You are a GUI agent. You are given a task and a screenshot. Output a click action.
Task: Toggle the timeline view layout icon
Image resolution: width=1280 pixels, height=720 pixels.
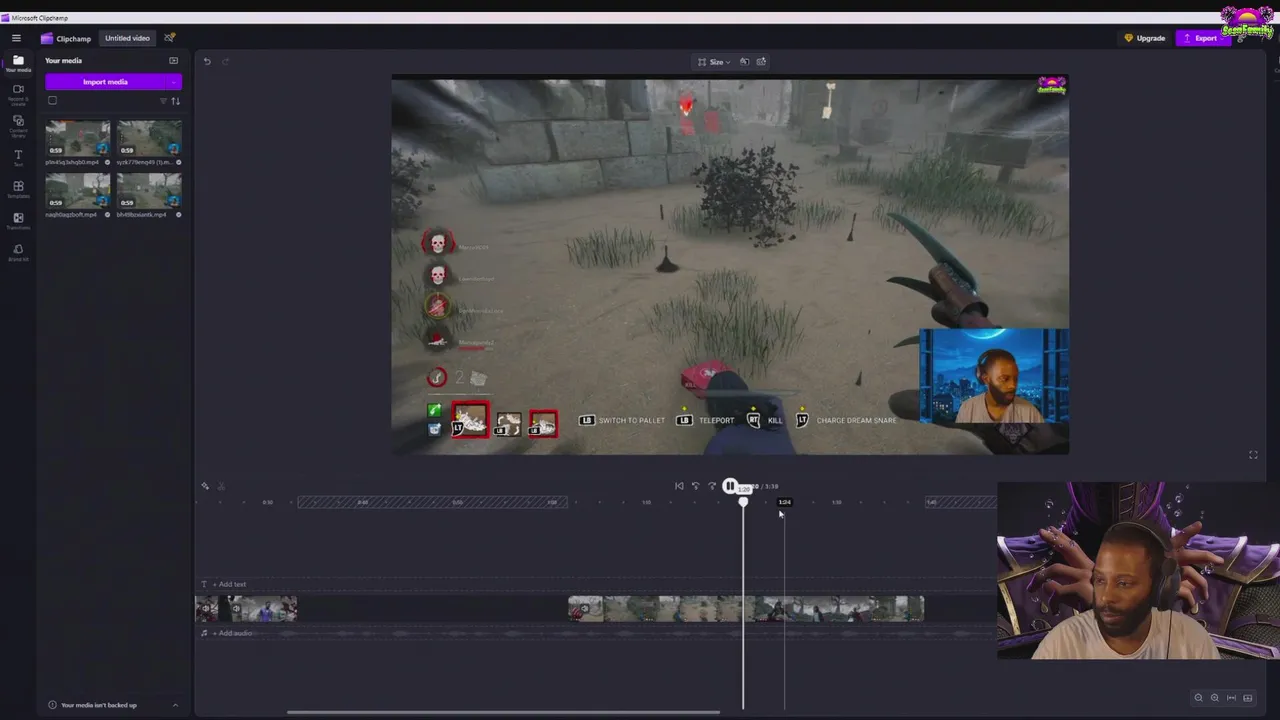[x=1248, y=698]
